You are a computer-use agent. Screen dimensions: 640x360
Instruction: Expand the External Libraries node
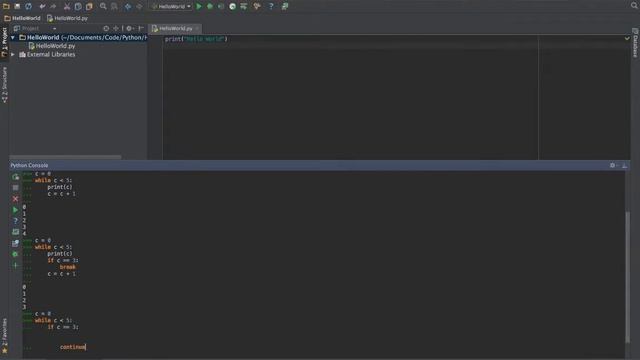coord(13,54)
